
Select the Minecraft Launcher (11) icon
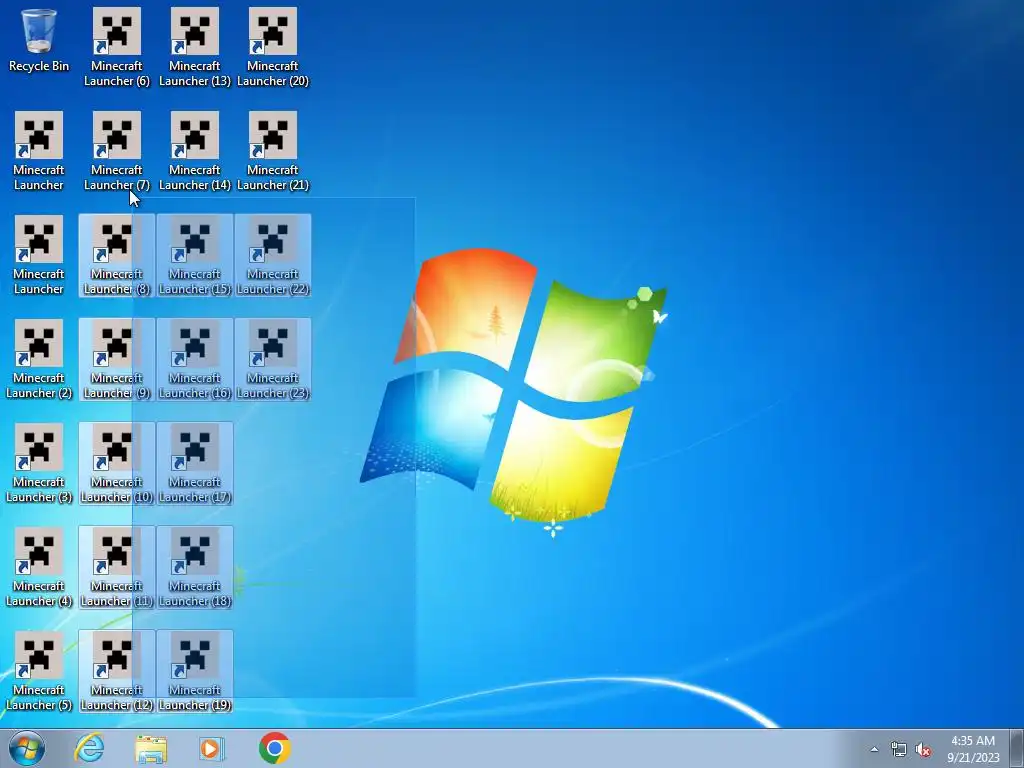(117, 568)
